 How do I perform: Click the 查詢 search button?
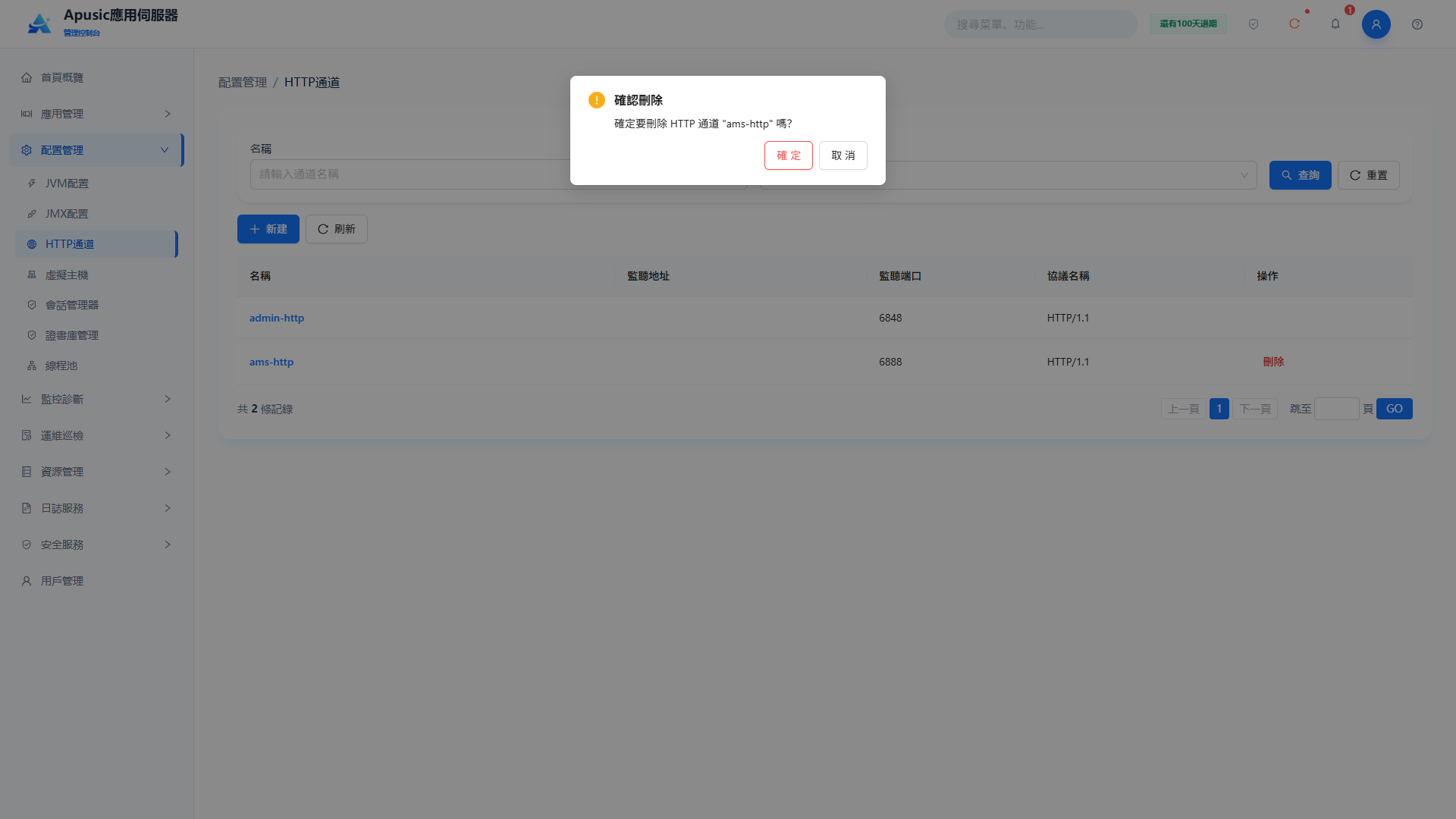pos(1301,175)
